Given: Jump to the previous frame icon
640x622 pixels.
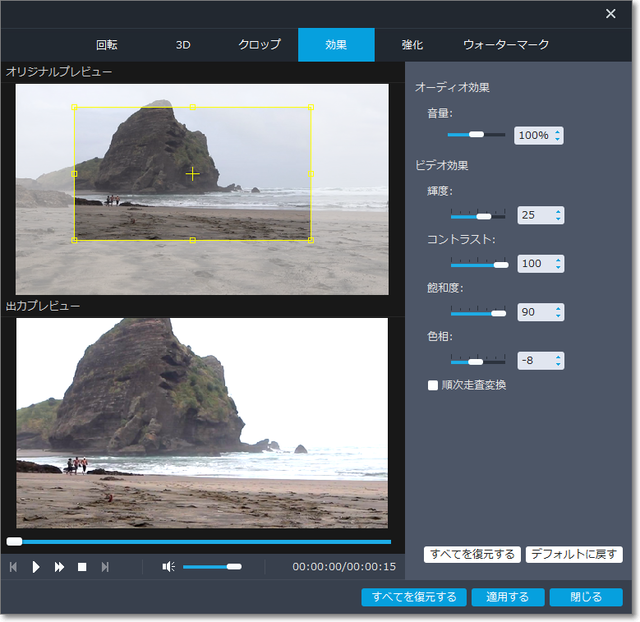Looking at the screenshot, I should (x=14, y=567).
